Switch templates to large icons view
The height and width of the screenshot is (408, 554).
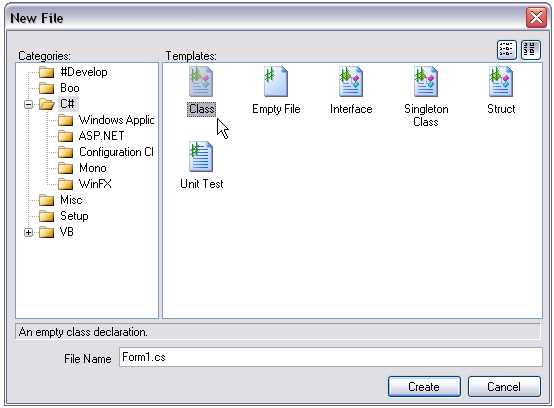tap(531, 50)
